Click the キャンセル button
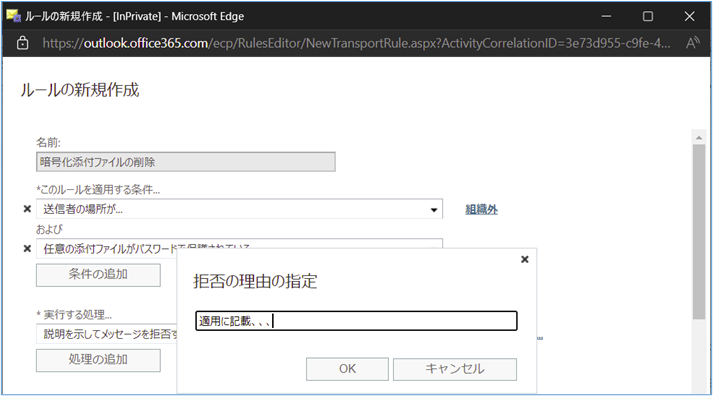Screen dimensions: 713x396 point(455,369)
